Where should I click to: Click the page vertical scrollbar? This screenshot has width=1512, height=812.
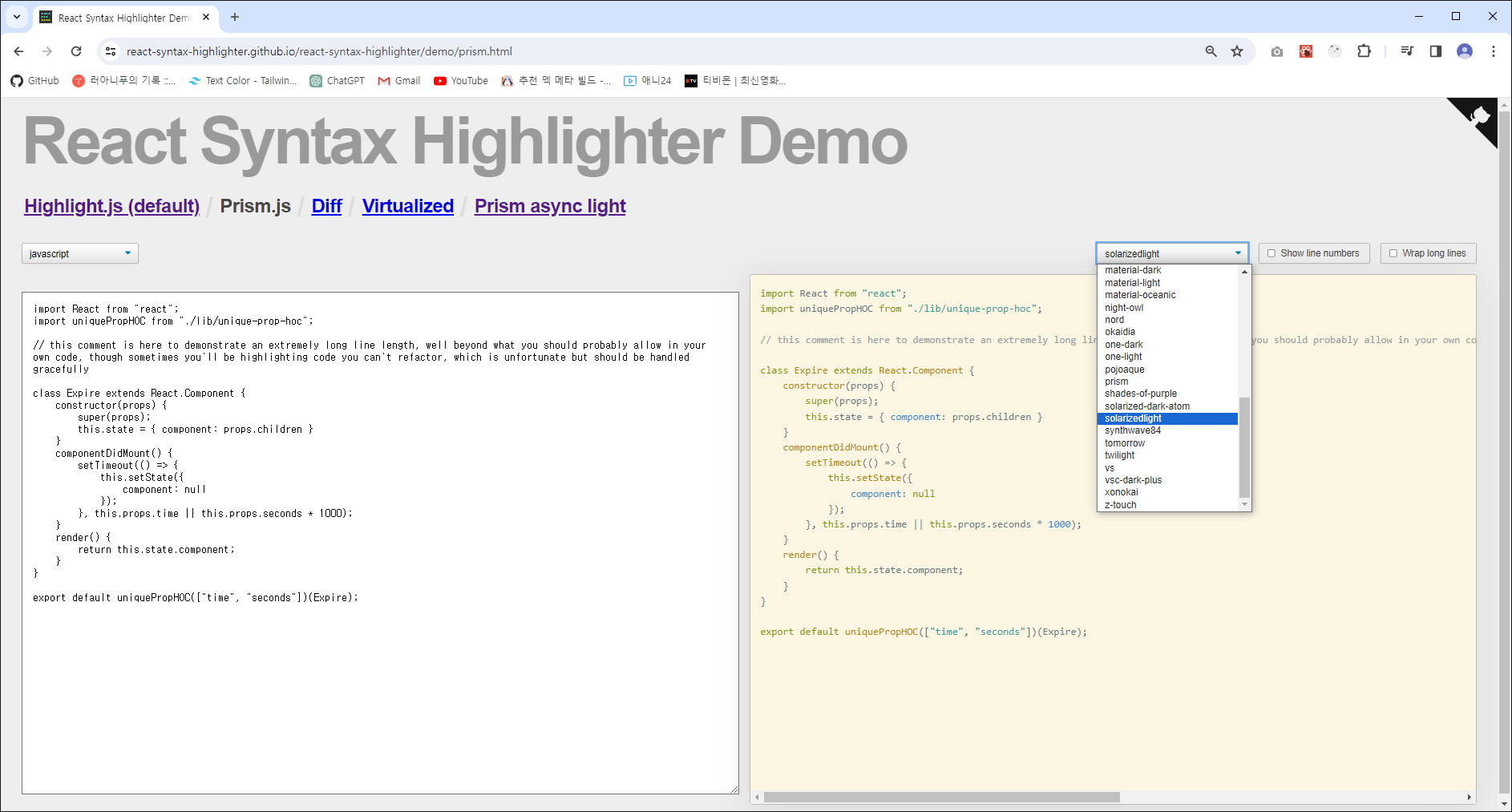click(1504, 450)
